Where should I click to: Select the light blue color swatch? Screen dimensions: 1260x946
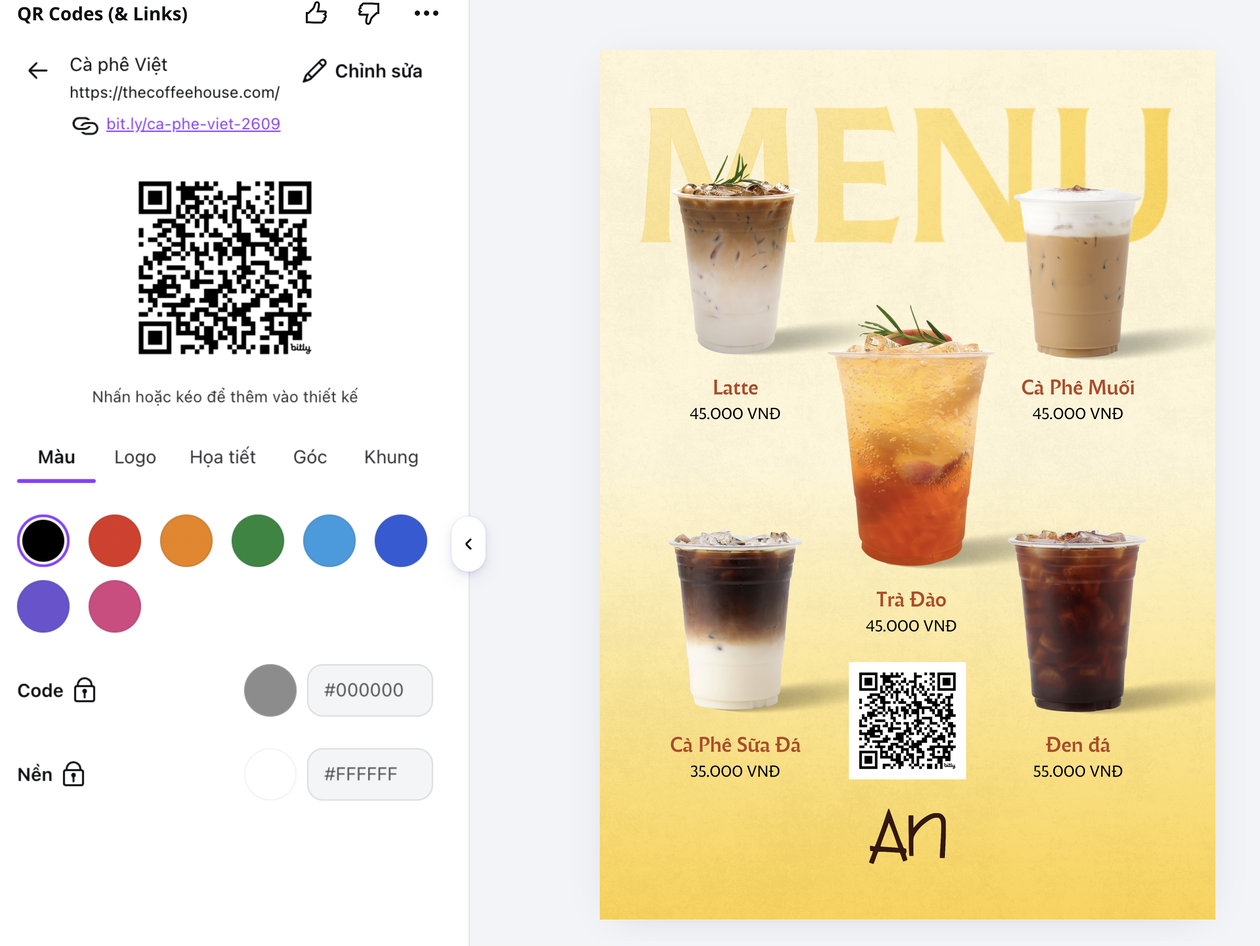coord(329,541)
